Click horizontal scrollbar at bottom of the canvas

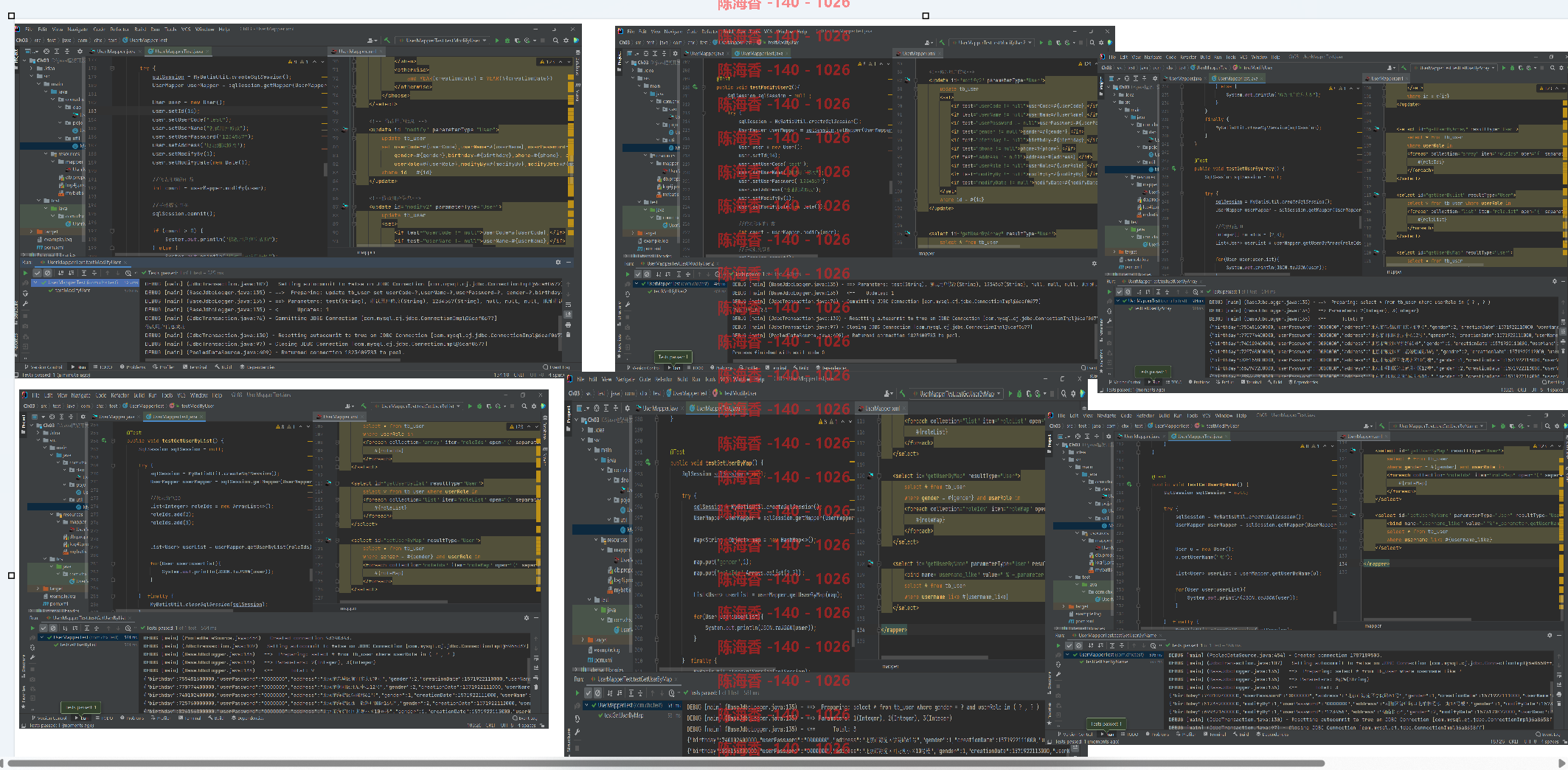coord(665,763)
